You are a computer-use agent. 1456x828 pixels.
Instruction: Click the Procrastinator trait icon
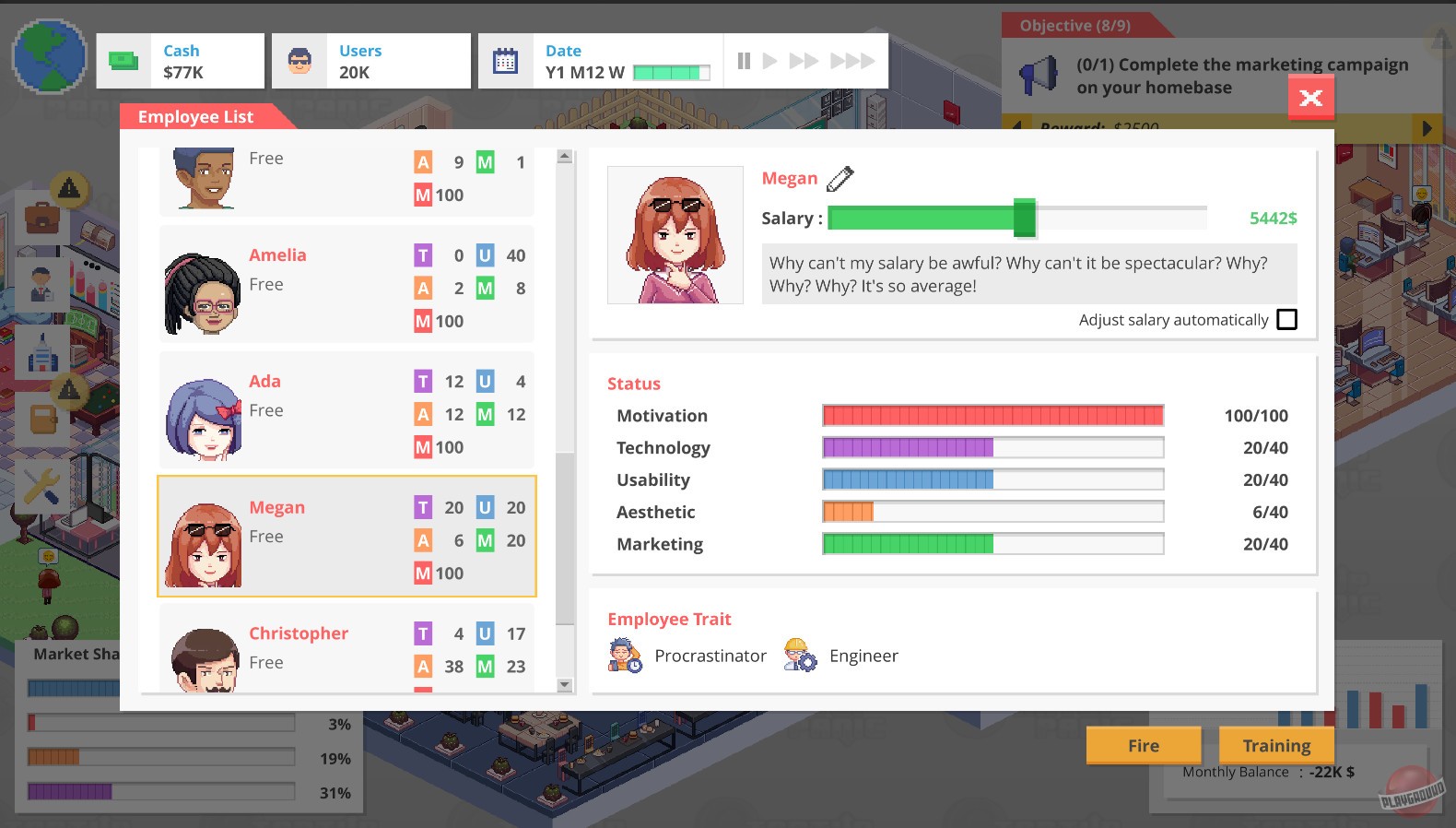click(x=625, y=656)
